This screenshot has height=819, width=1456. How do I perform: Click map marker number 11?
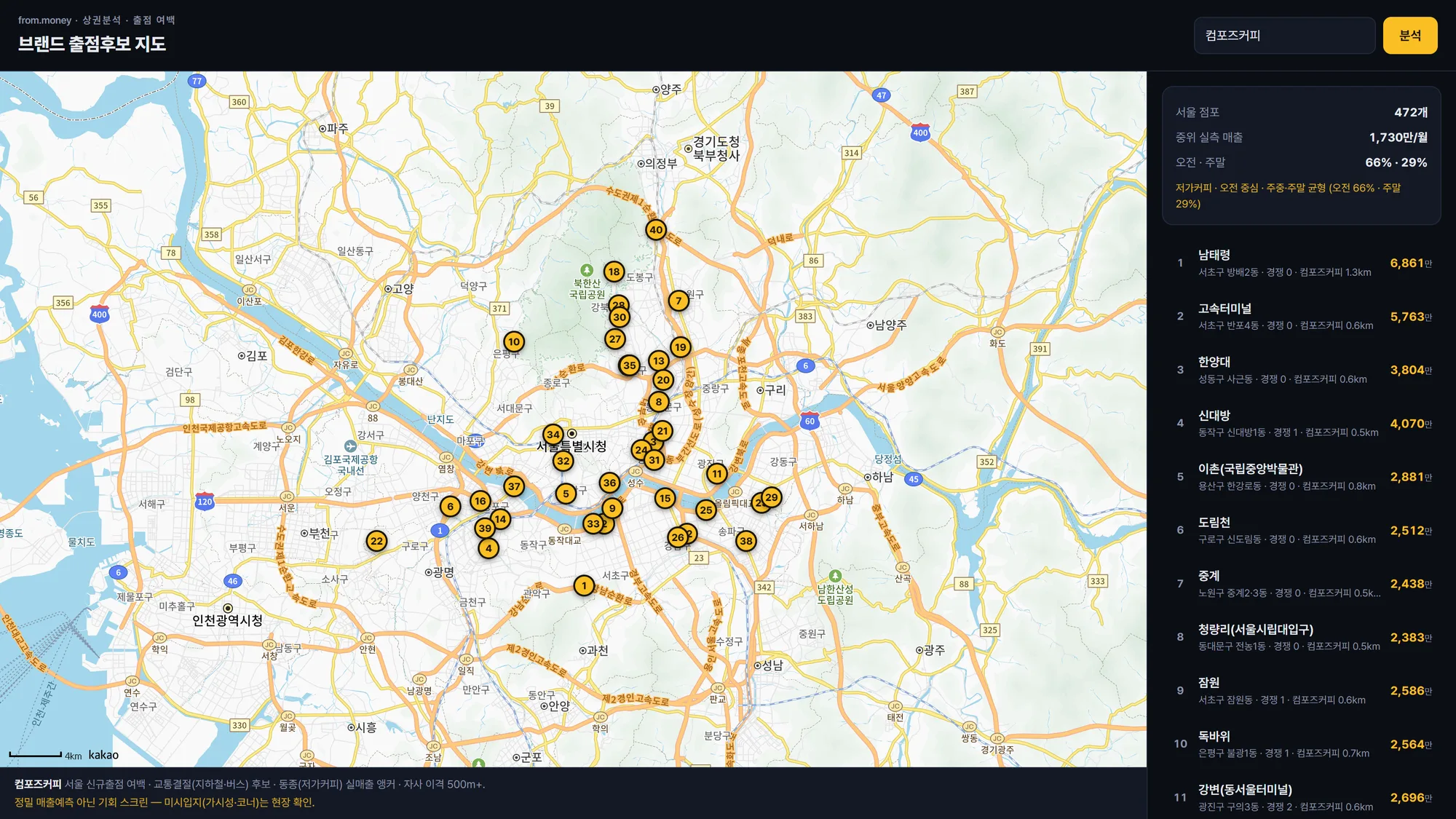(x=717, y=475)
